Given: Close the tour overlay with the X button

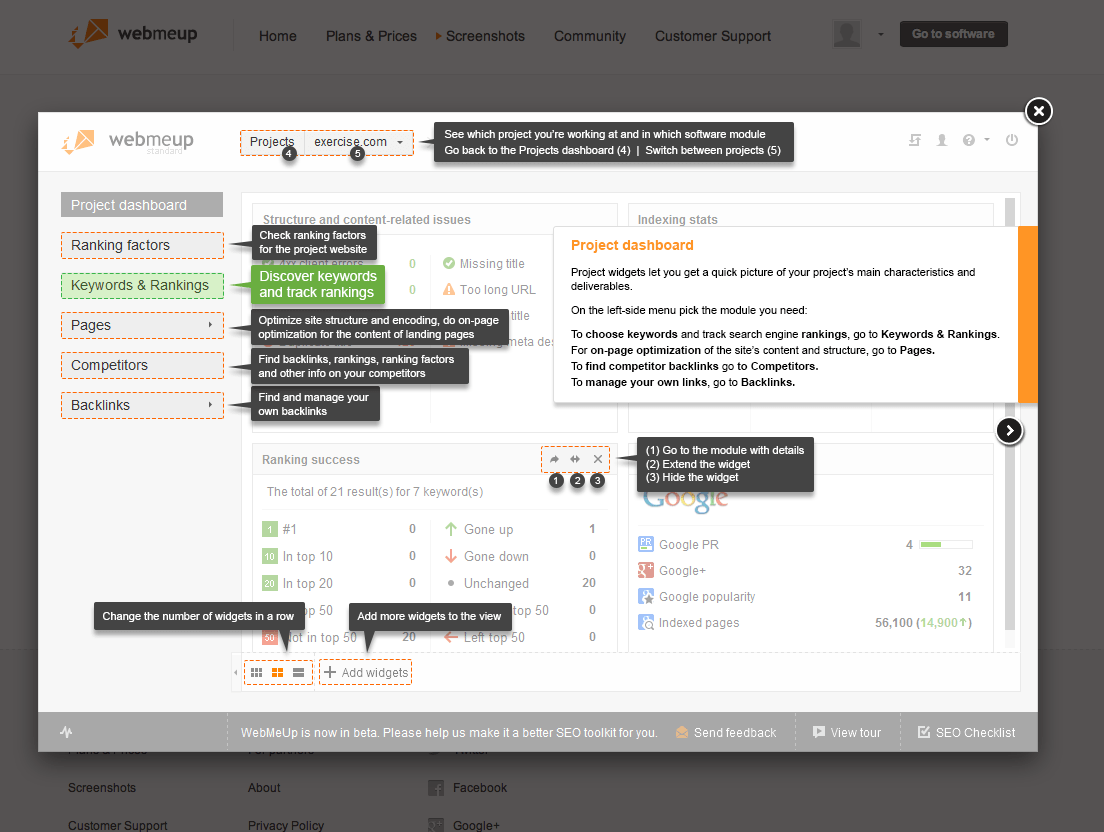Looking at the screenshot, I should coord(1039,111).
